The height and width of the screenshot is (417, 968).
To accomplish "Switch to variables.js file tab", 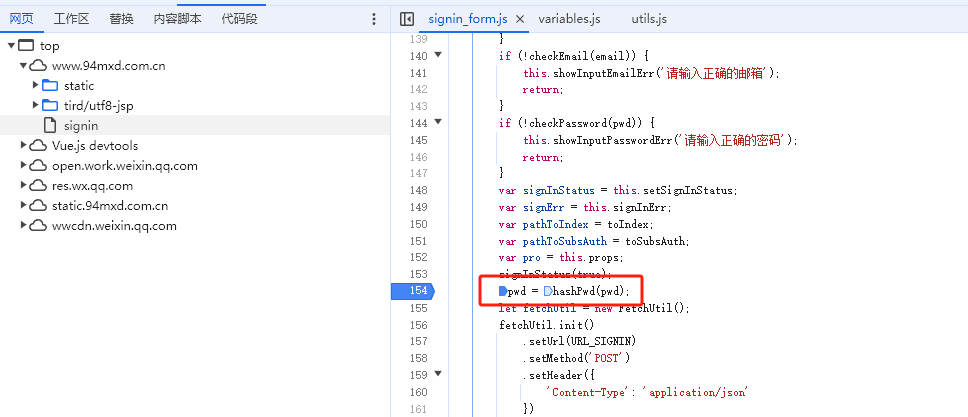I will click(569, 19).
